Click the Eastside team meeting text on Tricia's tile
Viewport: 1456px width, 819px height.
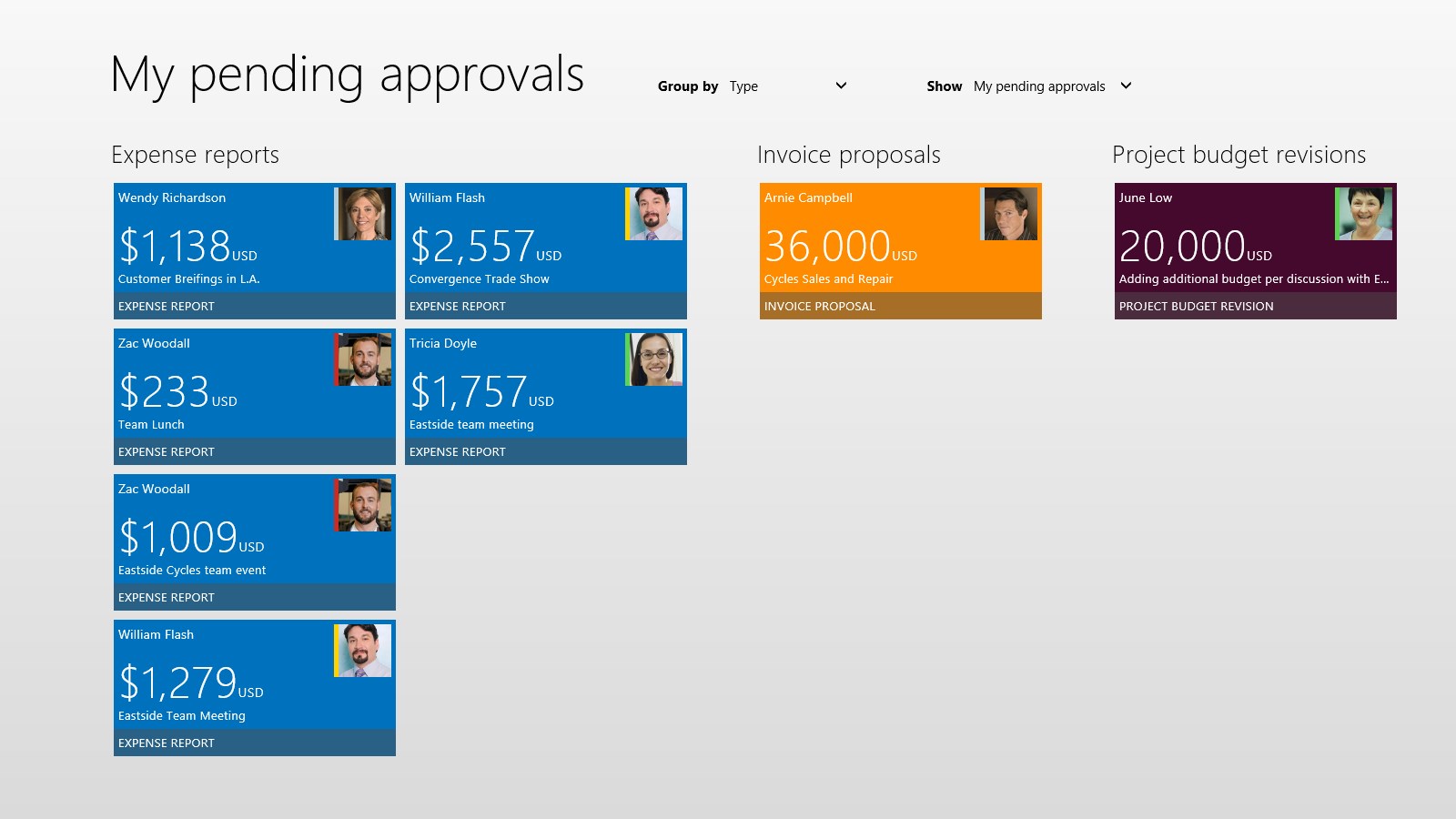point(471,425)
